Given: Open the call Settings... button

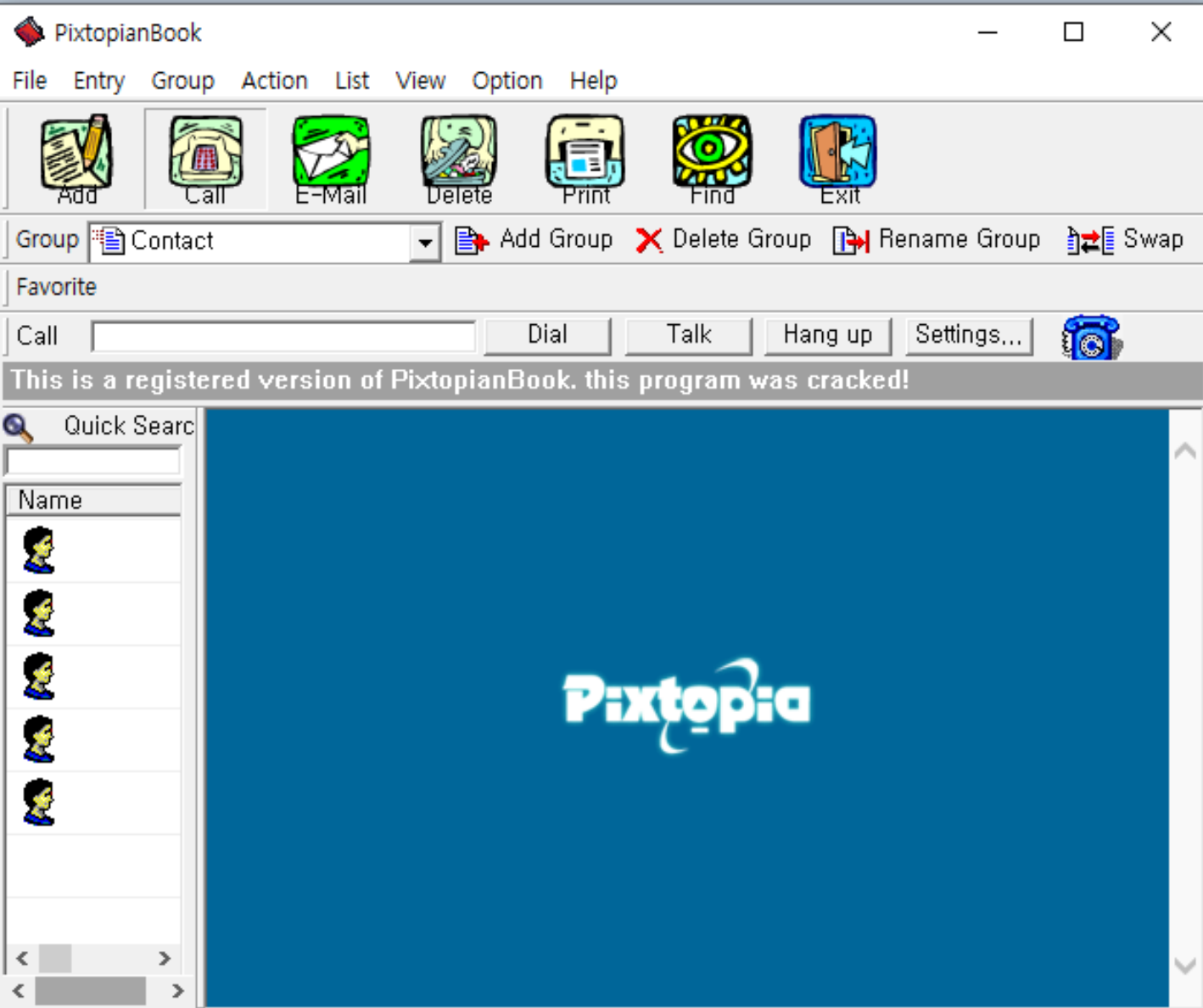Looking at the screenshot, I should pyautogui.click(x=969, y=335).
